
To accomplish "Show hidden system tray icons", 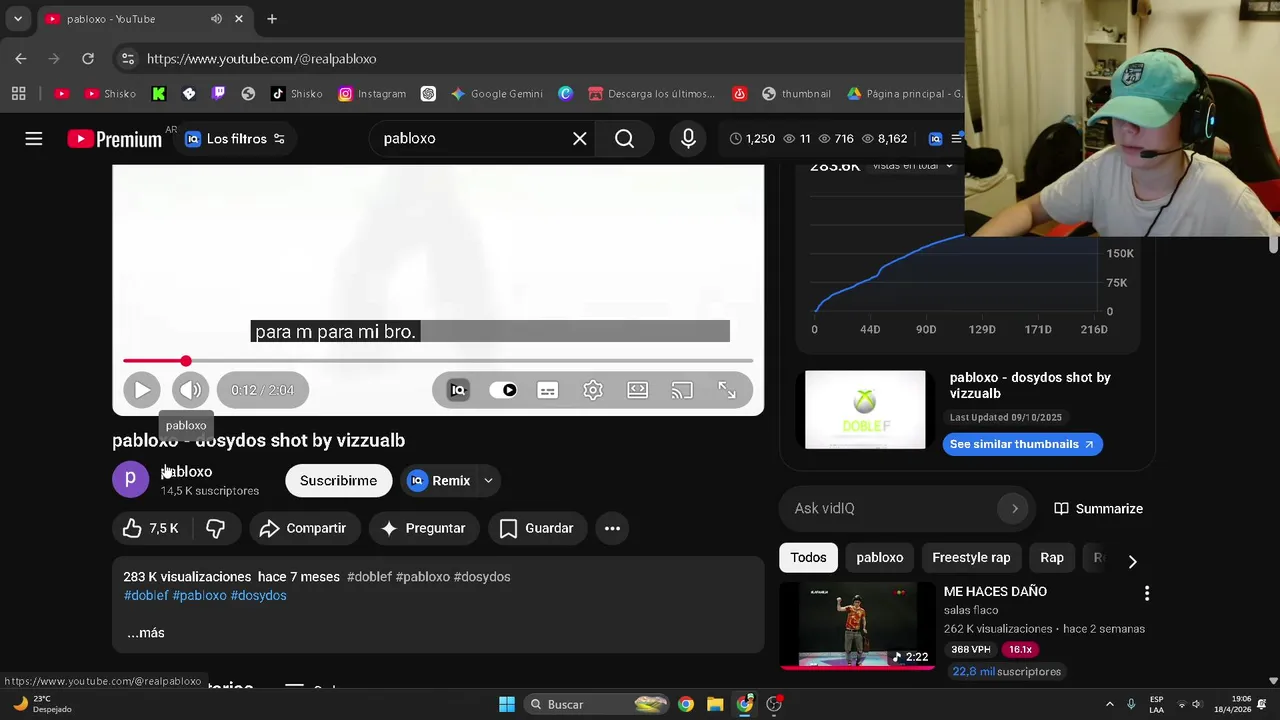I will [1109, 704].
